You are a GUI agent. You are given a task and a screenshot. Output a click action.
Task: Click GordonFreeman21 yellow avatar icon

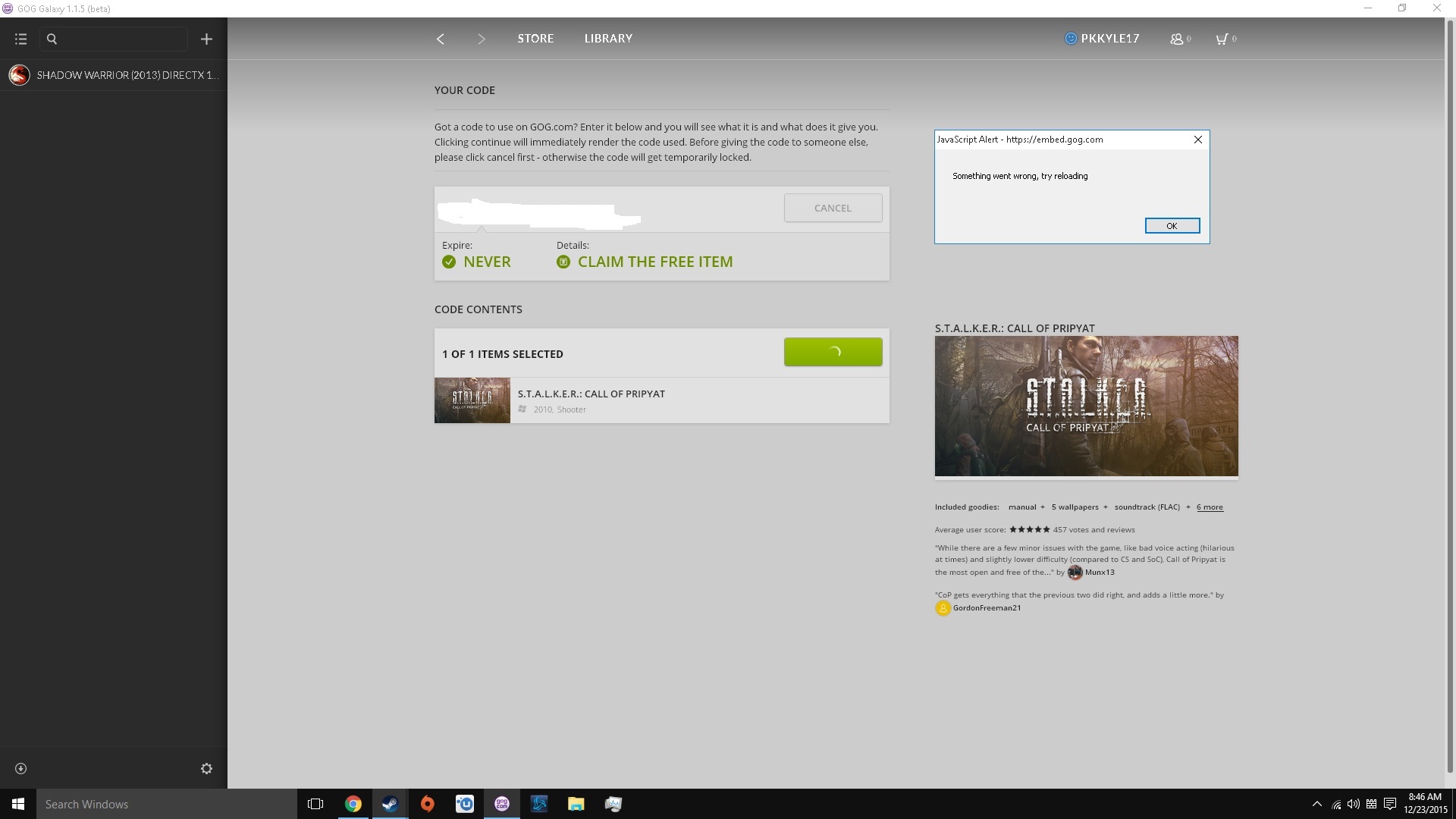coord(943,608)
